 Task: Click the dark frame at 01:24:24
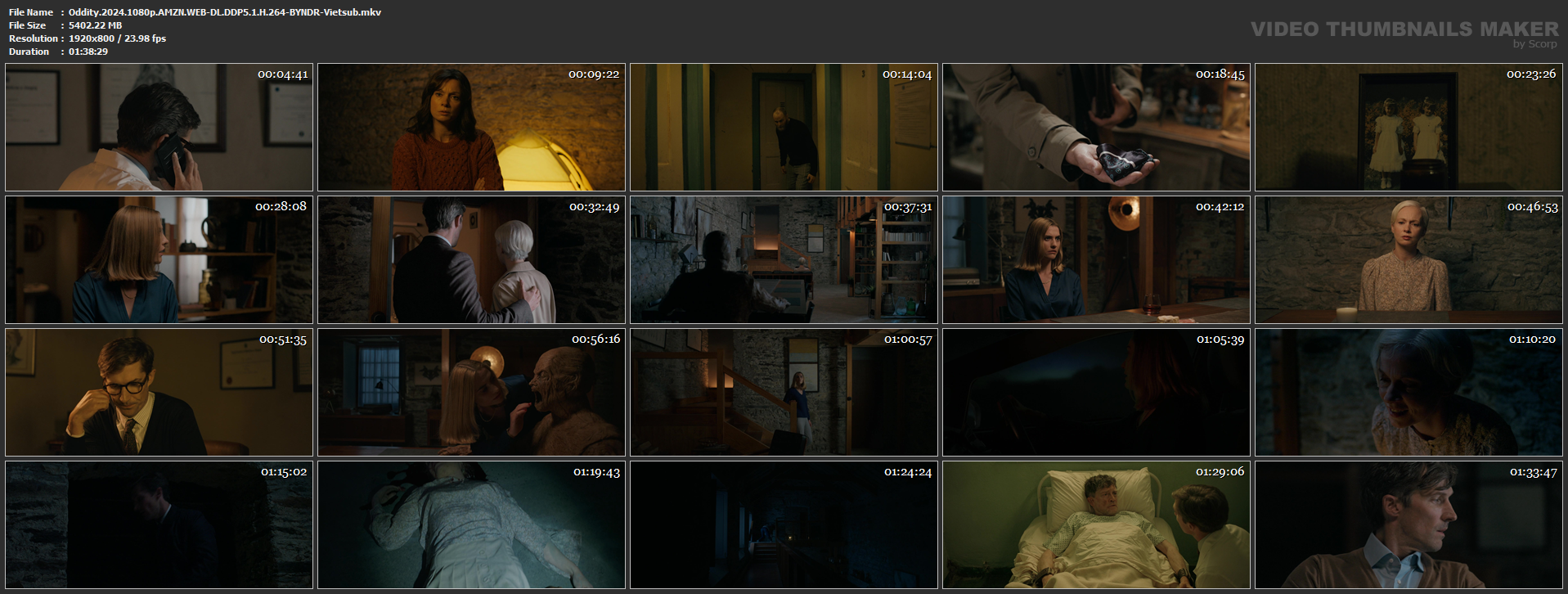point(784,525)
